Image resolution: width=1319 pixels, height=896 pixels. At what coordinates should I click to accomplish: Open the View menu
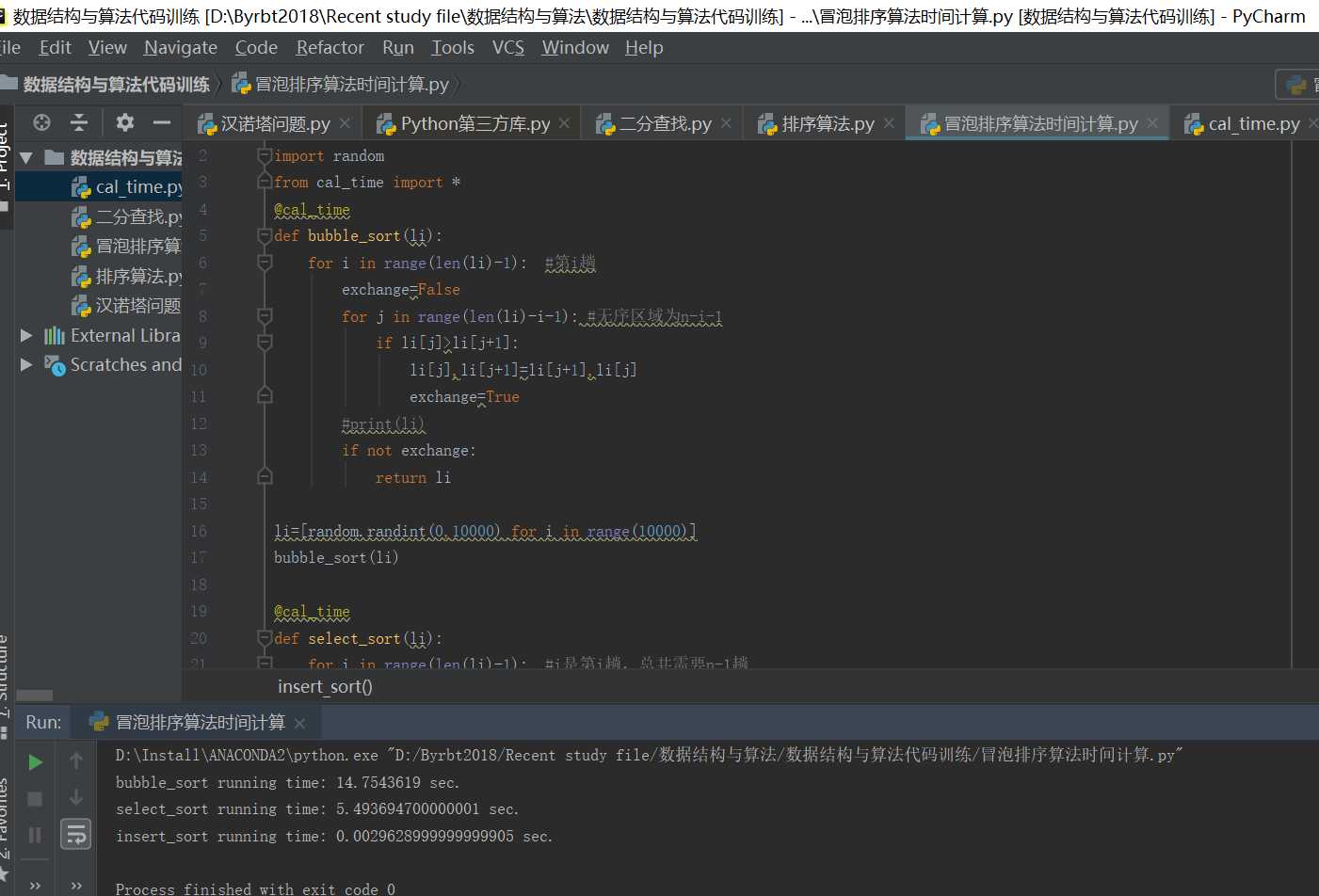(x=107, y=47)
